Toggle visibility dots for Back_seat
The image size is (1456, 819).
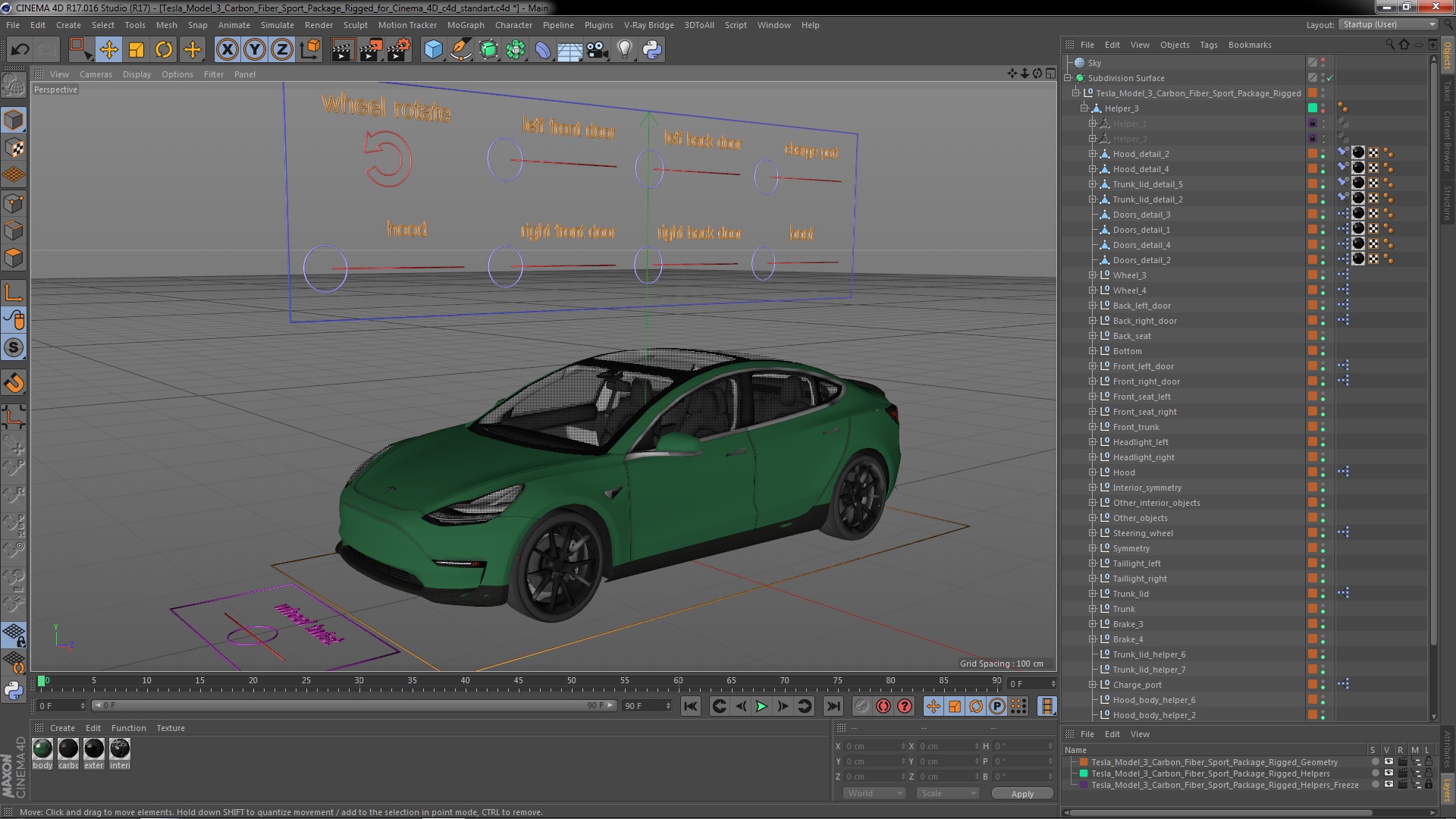click(1323, 336)
